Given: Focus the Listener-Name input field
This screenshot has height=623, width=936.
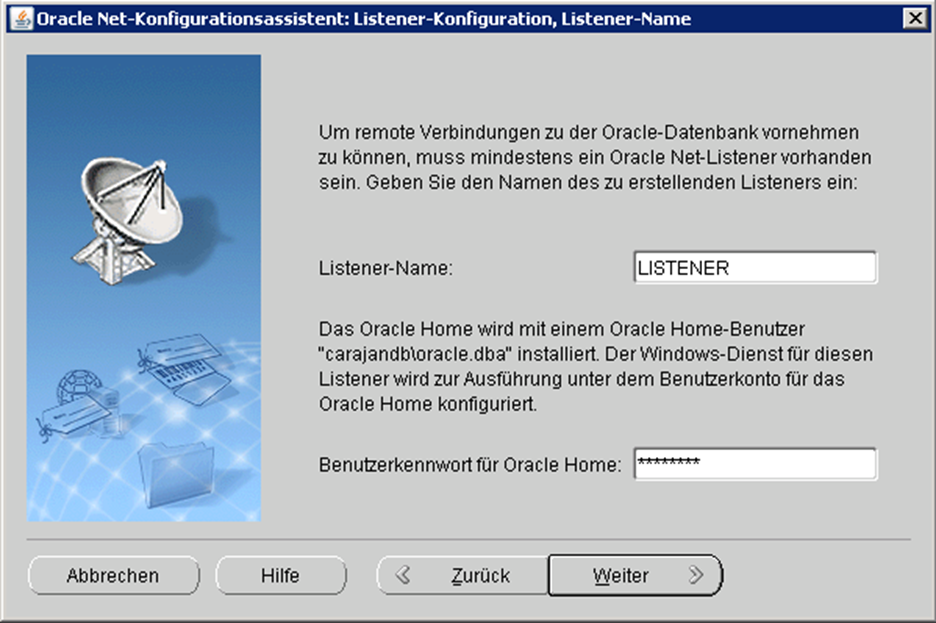Looking at the screenshot, I should click(x=755, y=267).
